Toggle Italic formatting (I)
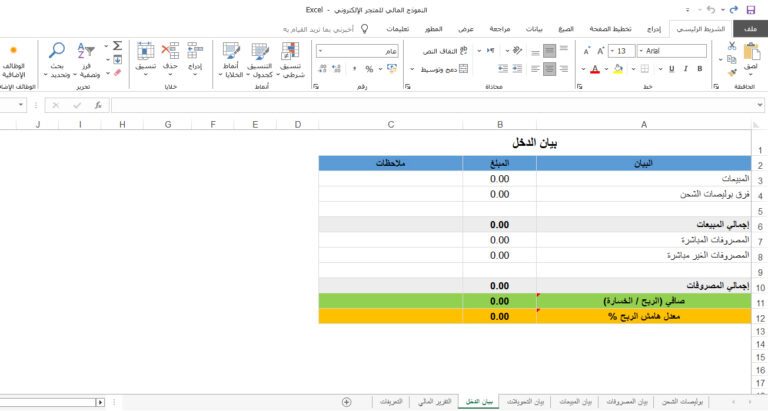This screenshot has height=411, width=768. tap(686, 69)
